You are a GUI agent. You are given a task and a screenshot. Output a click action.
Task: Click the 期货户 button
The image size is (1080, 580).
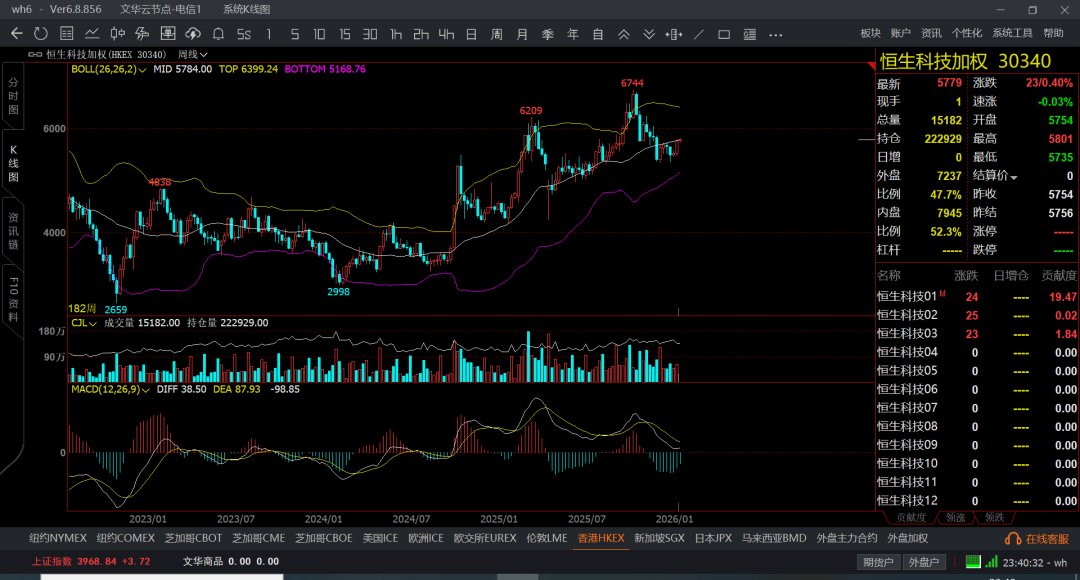[x=878, y=562]
